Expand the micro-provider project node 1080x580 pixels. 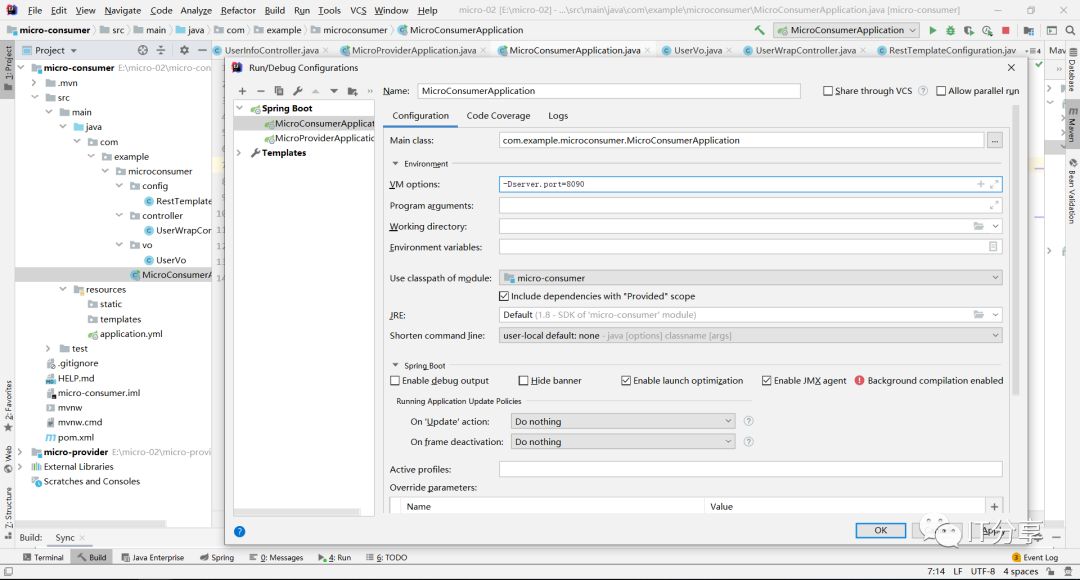click(20, 452)
